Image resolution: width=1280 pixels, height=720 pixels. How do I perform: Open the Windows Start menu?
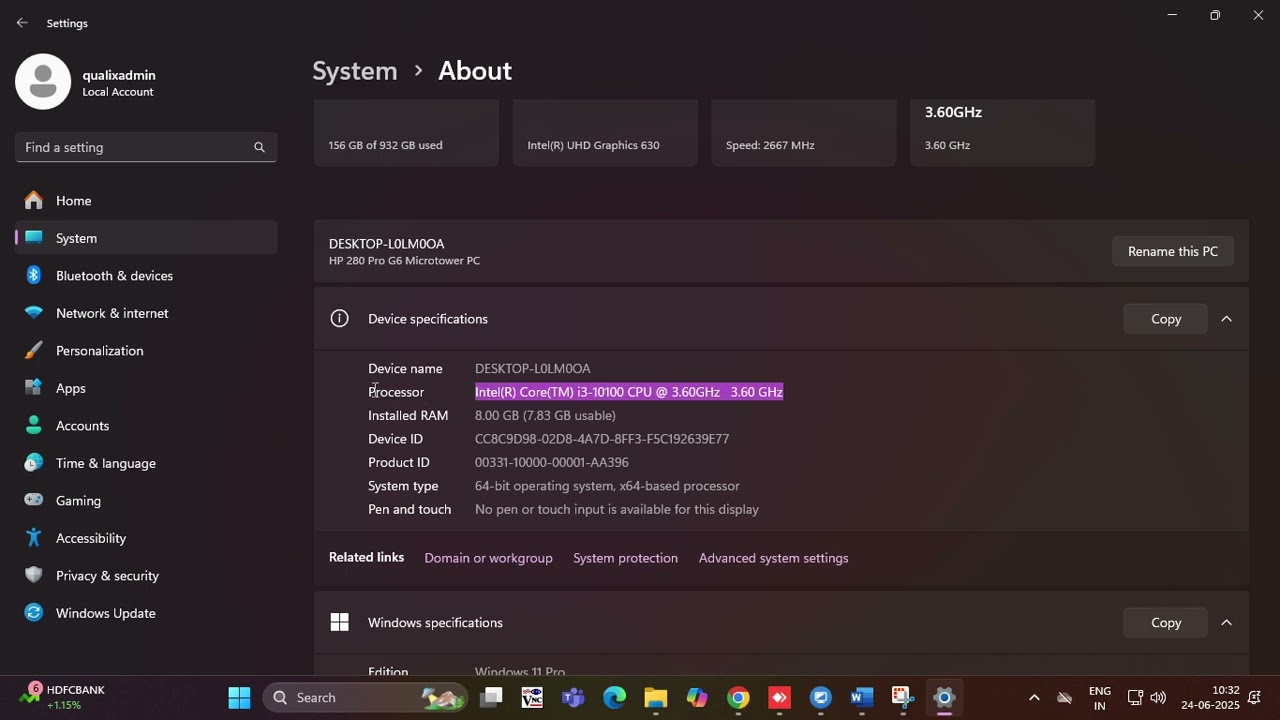[239, 698]
